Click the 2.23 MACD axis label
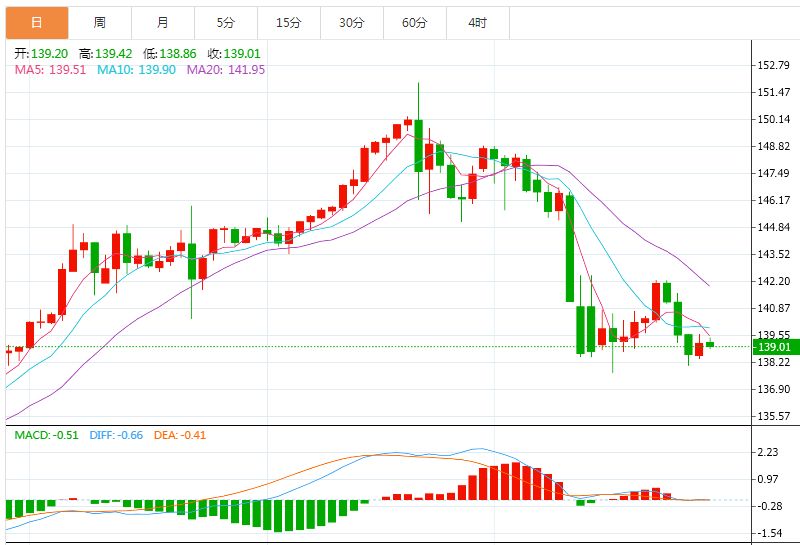 pyautogui.click(x=768, y=452)
